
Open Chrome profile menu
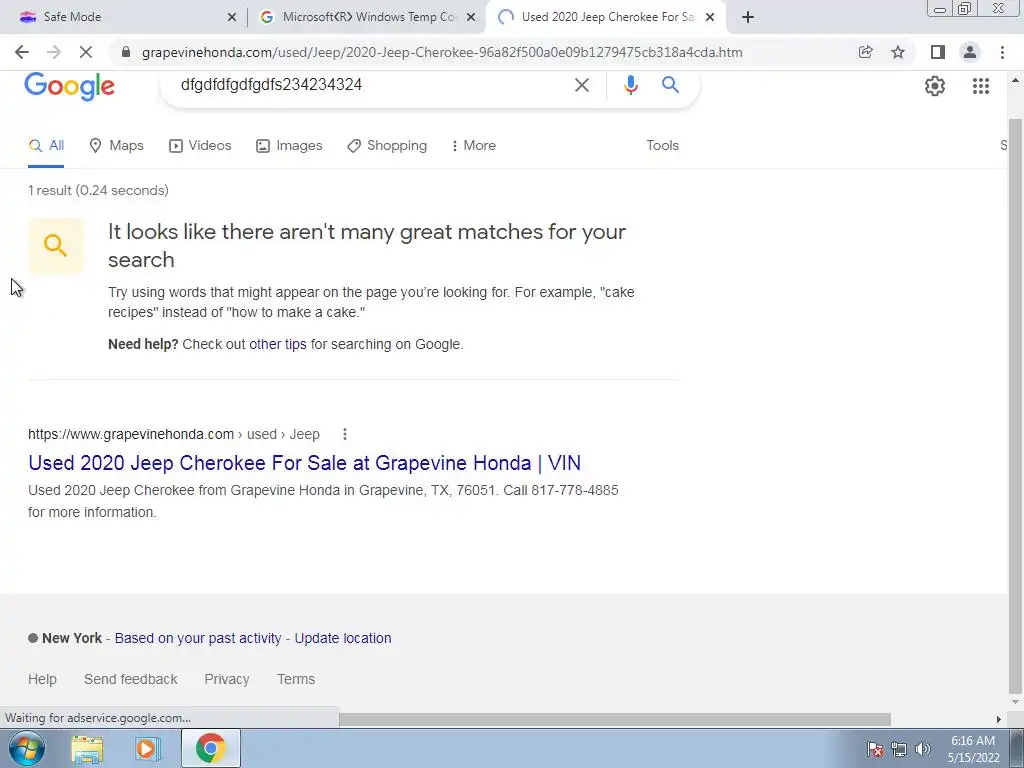pos(970,52)
